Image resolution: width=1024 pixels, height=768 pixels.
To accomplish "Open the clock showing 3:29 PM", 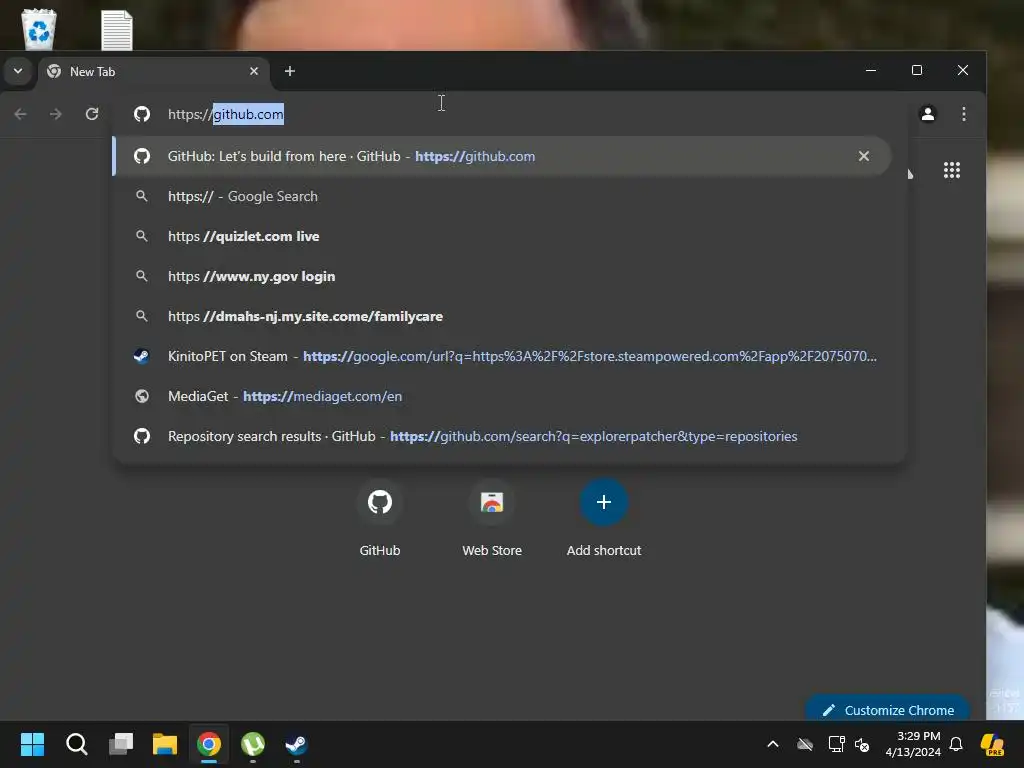I will point(913,744).
